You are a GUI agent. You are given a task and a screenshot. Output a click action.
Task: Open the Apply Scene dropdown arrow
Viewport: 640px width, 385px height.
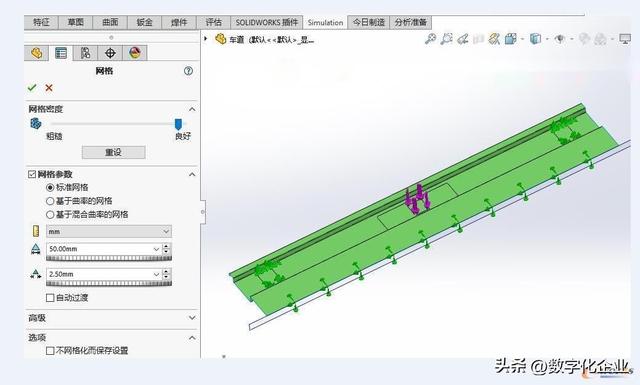(612, 39)
